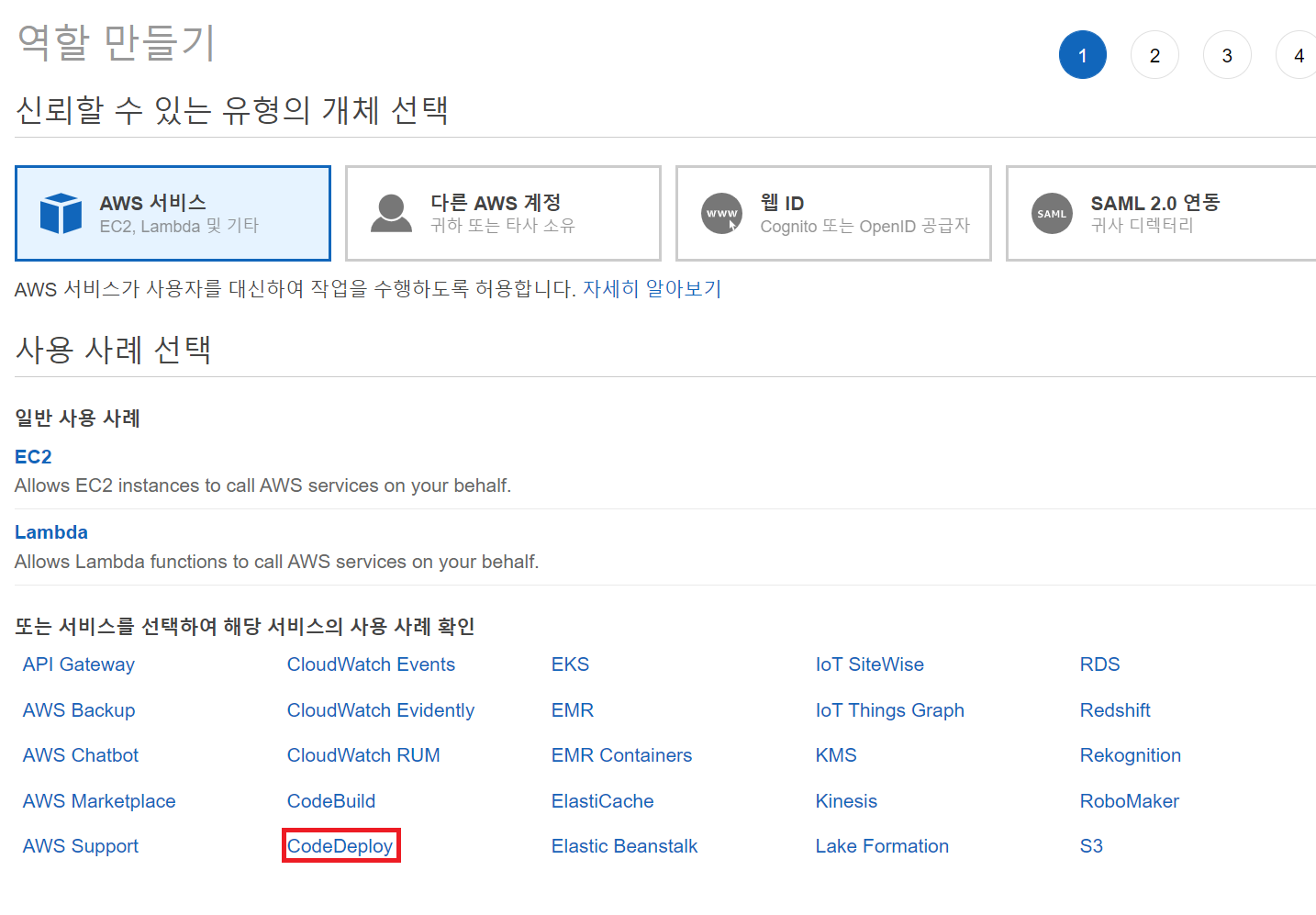Open the 자세히 알아보기 link
Viewport: 1316px width, 915px height.
(652, 289)
